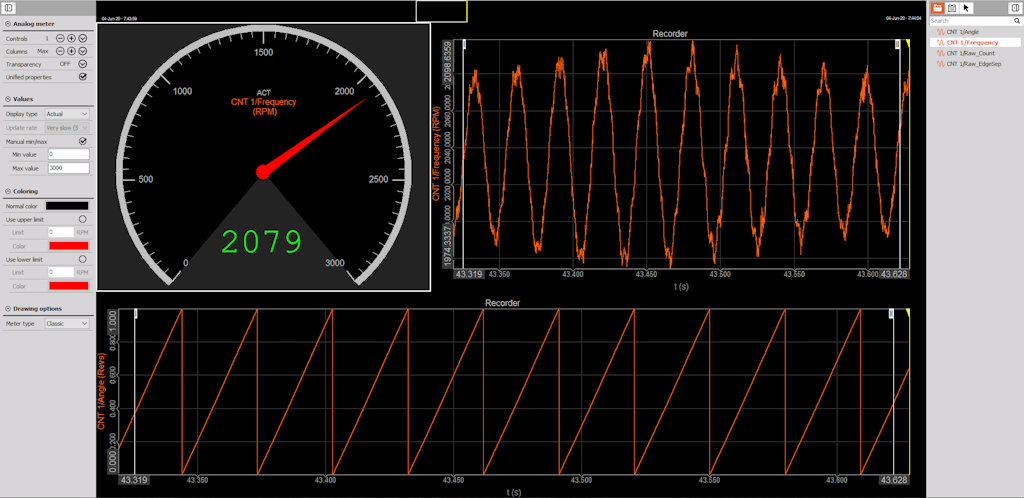This screenshot has width=1024, height=498.
Task: Click the CNT 1/Frequency label on gauge
Action: (263, 102)
